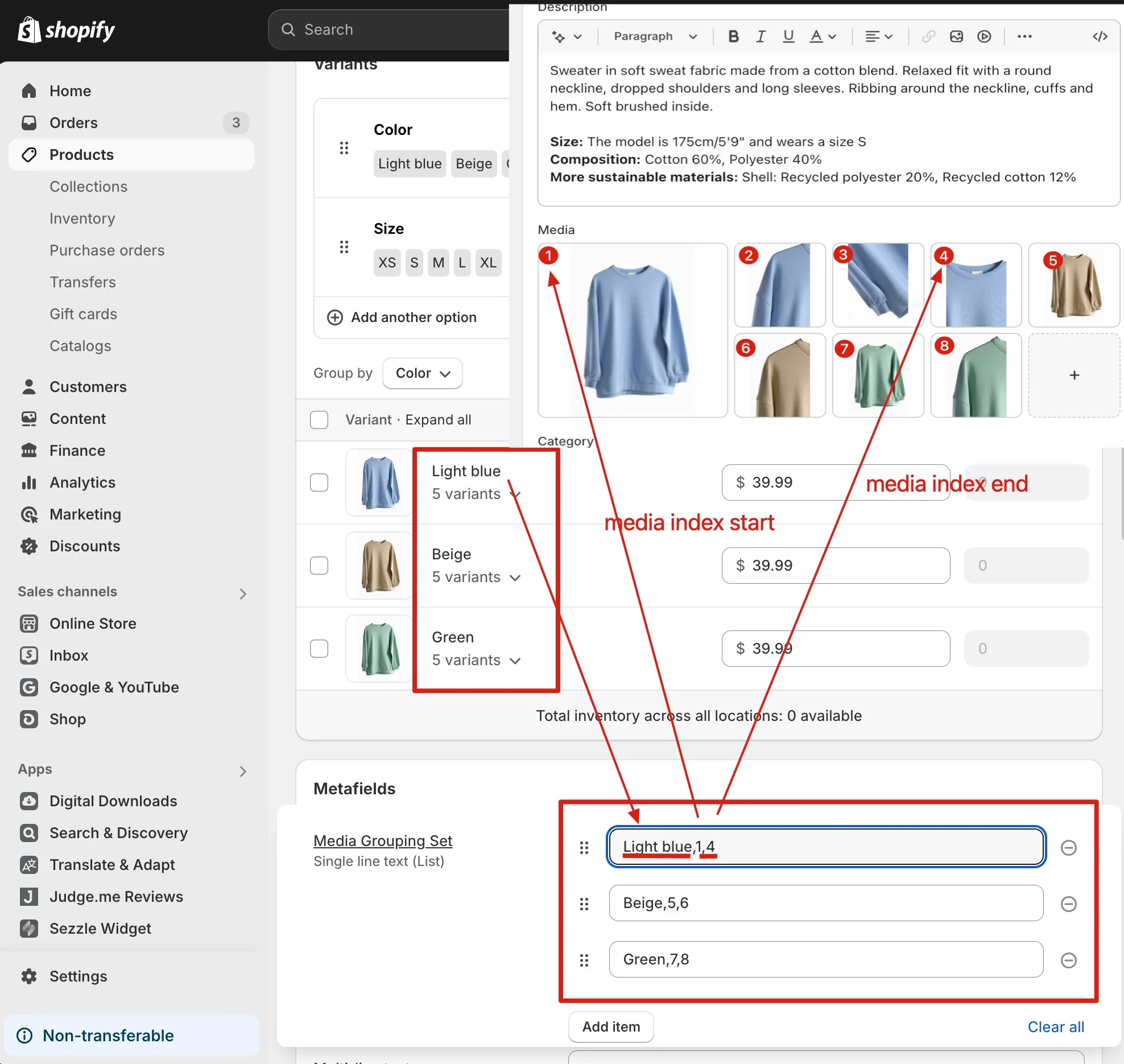This screenshot has width=1124, height=1064.
Task: Click the Beige color tag
Action: tap(474, 164)
